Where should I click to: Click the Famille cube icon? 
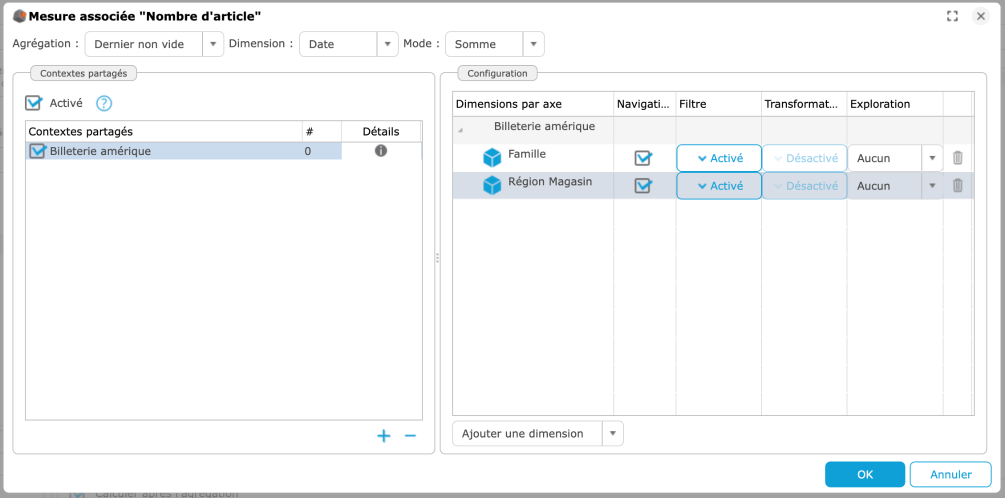[492, 158]
